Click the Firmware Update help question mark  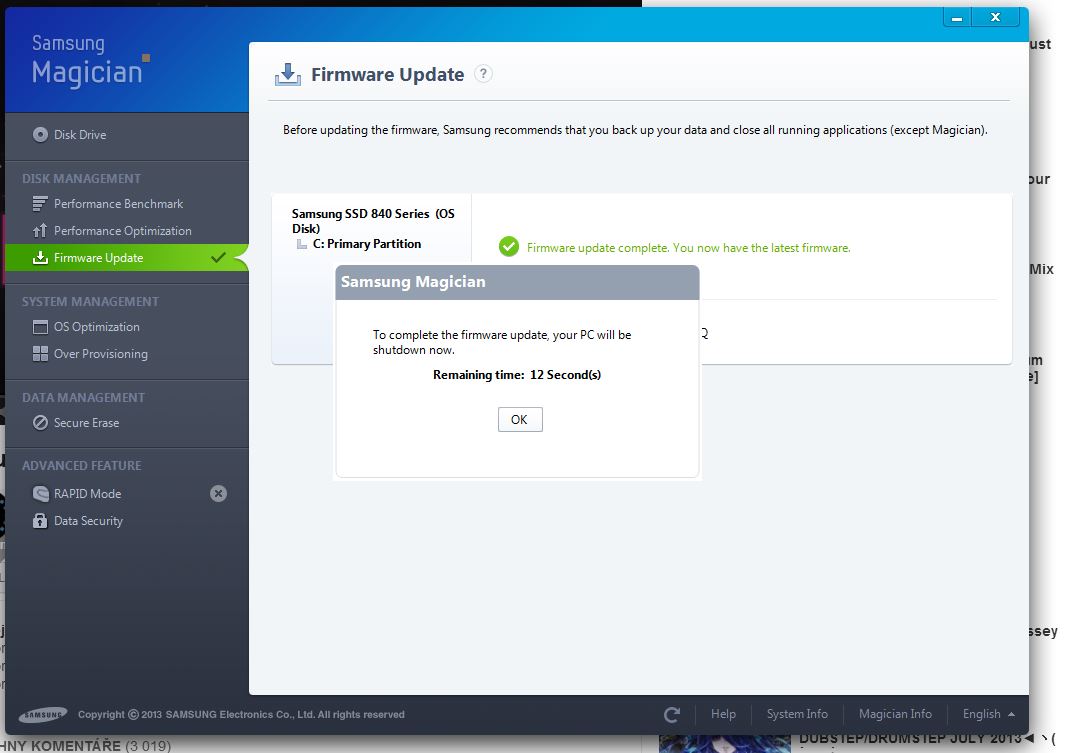pos(483,74)
